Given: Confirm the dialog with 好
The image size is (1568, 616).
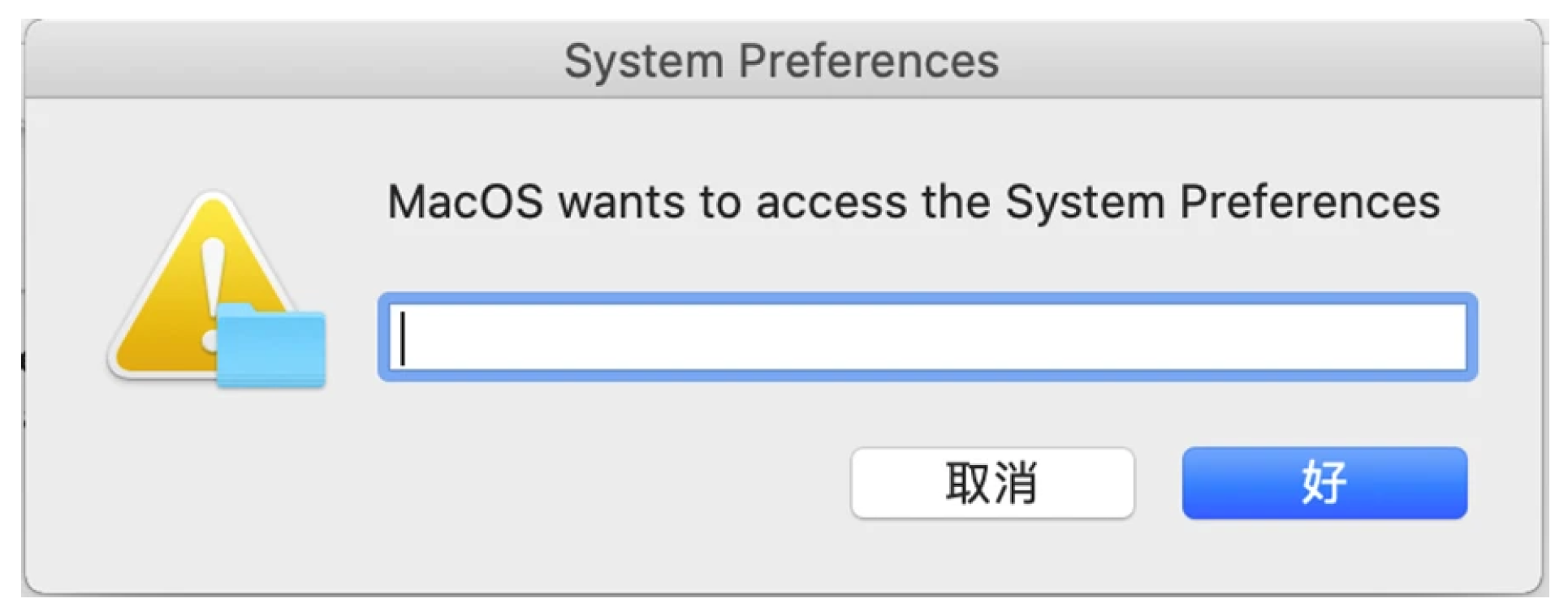Looking at the screenshot, I should point(1324,483).
